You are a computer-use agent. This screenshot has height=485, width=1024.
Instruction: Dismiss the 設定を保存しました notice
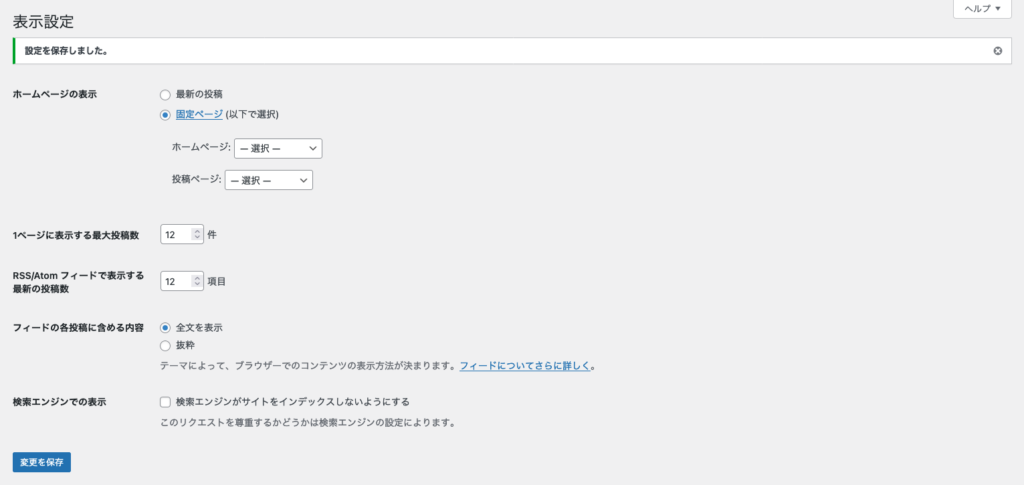(997, 51)
